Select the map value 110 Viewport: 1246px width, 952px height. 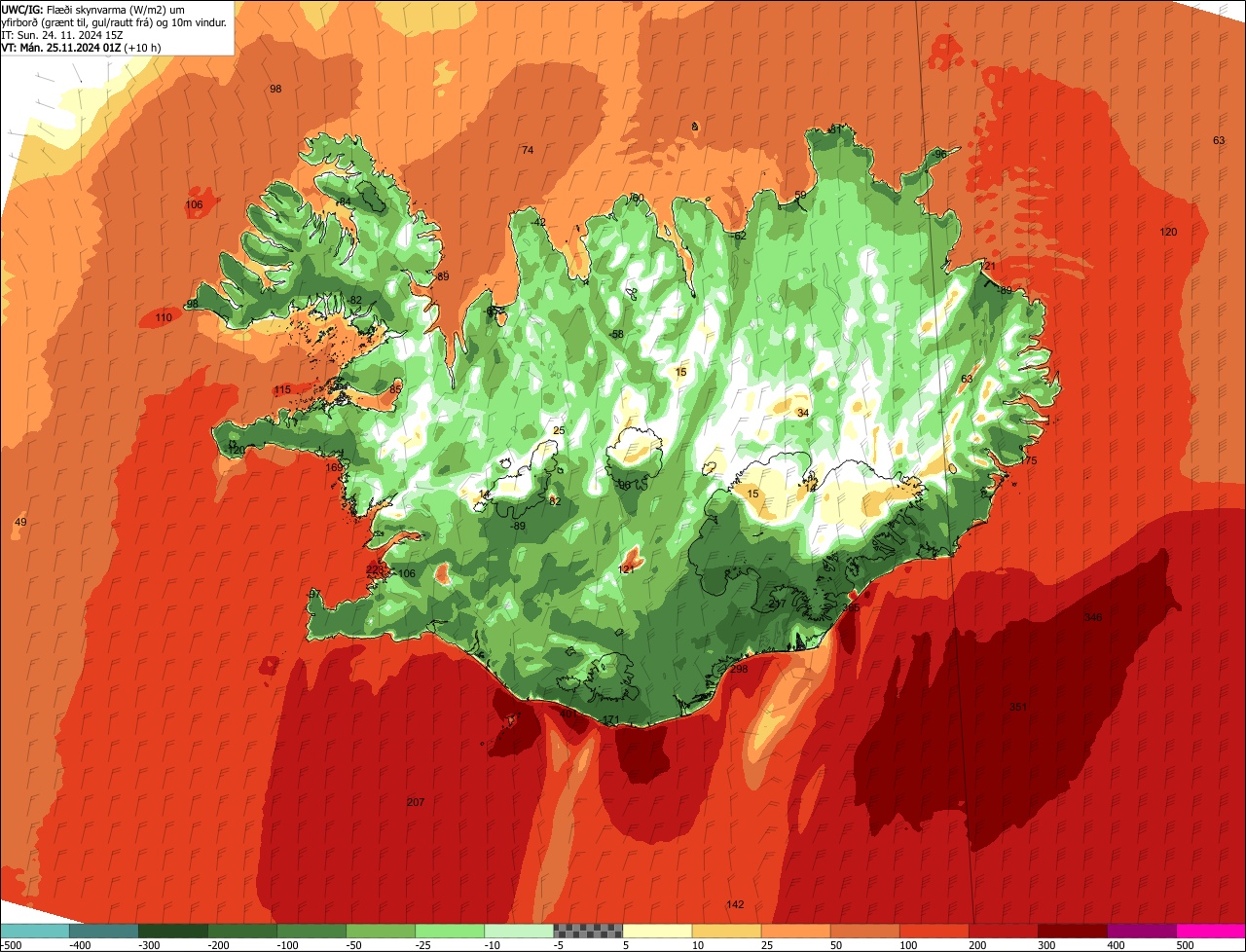coord(164,318)
